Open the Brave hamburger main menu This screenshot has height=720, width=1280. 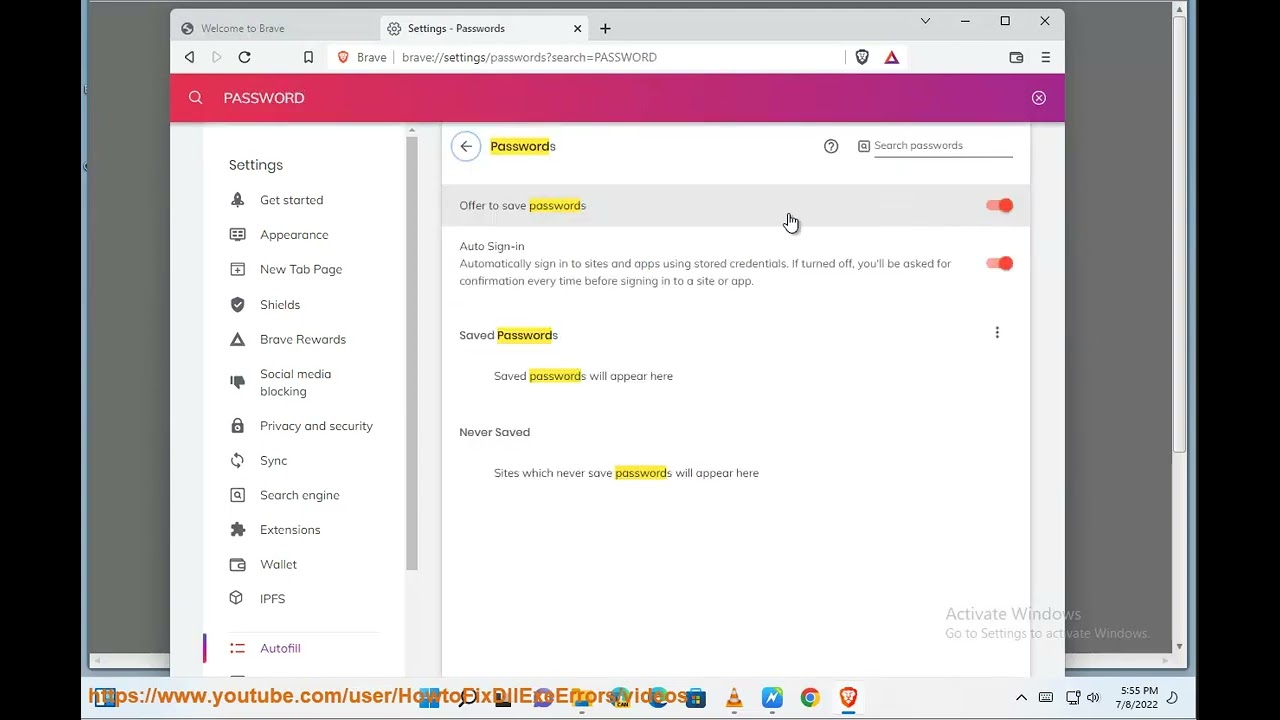[1046, 58]
